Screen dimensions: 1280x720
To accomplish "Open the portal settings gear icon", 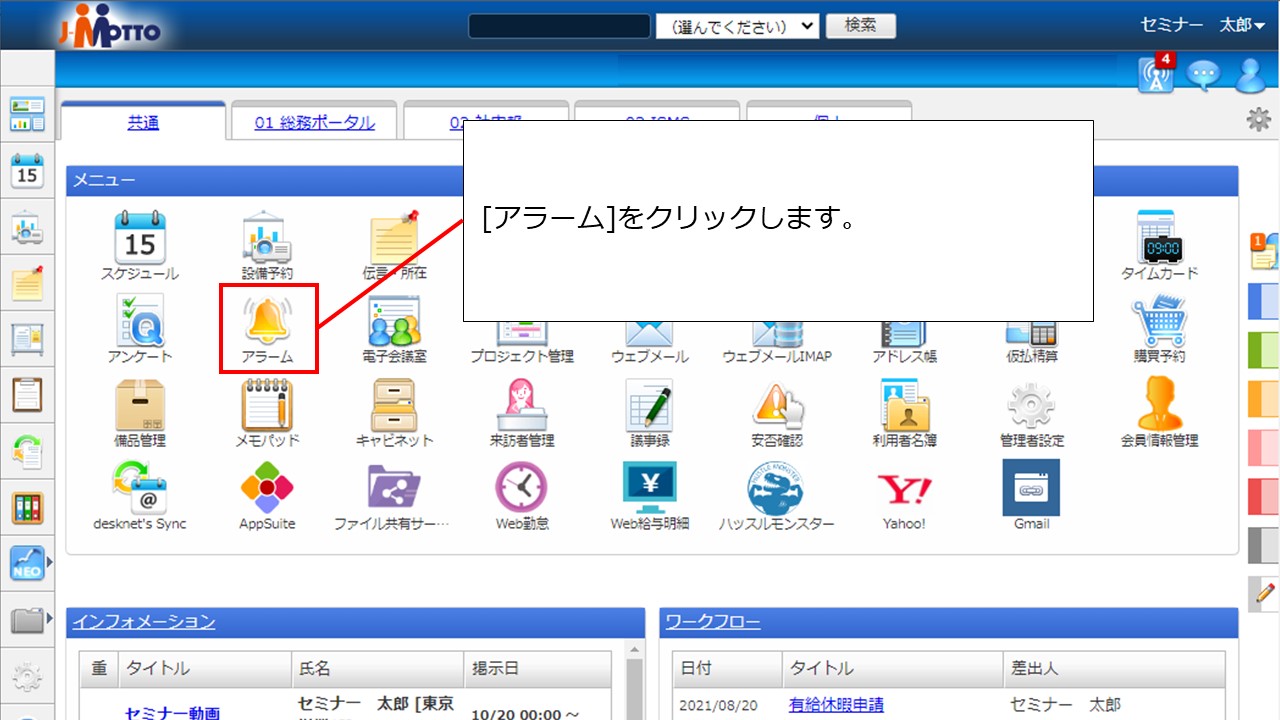I will coord(1258,121).
